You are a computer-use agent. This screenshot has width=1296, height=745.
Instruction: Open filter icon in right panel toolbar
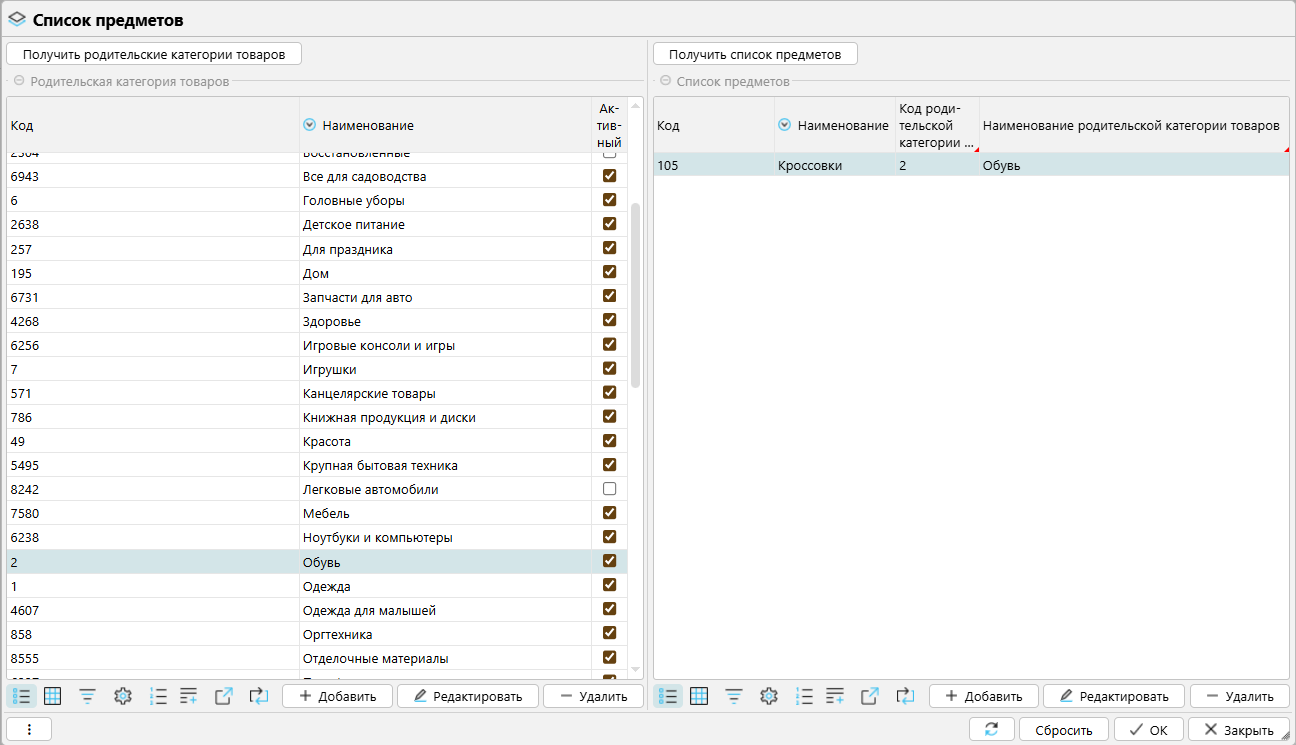pyautogui.click(x=734, y=696)
